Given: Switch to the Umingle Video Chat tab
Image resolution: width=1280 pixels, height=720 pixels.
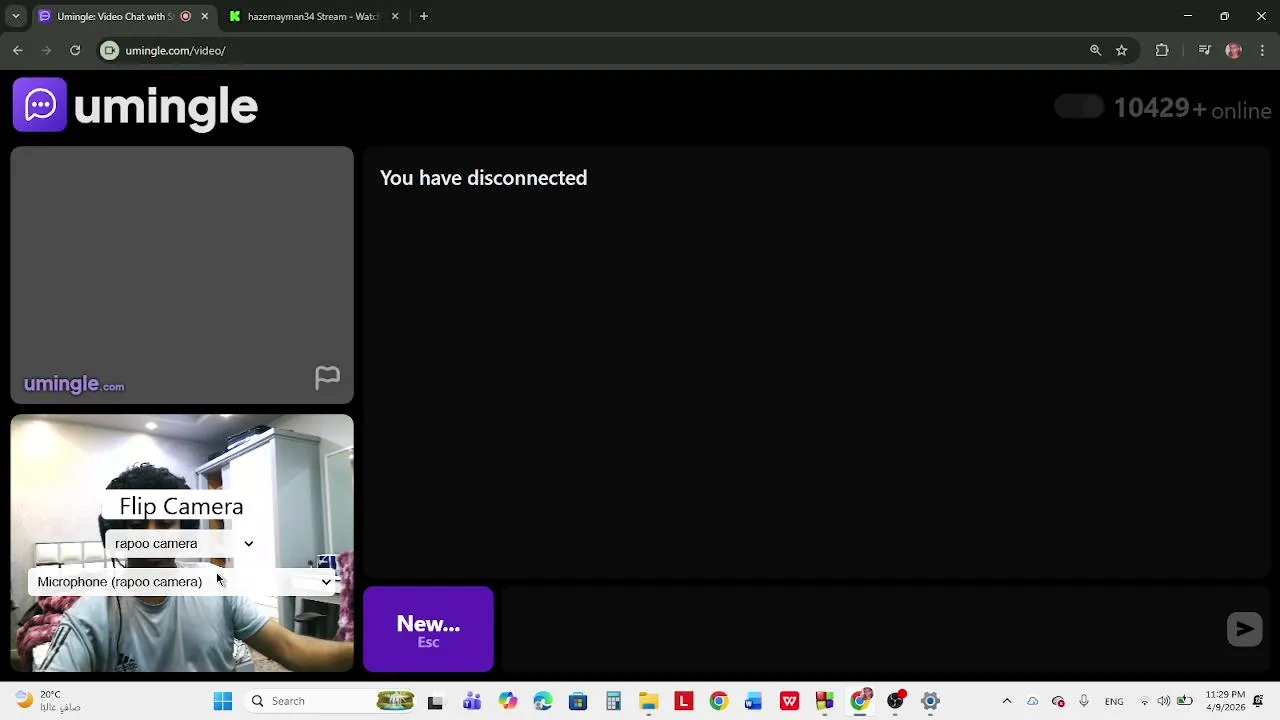Looking at the screenshot, I should click(115, 16).
